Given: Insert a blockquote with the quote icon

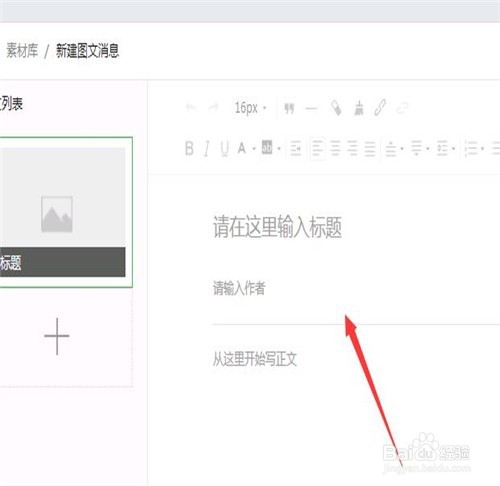Looking at the screenshot, I should (289, 108).
